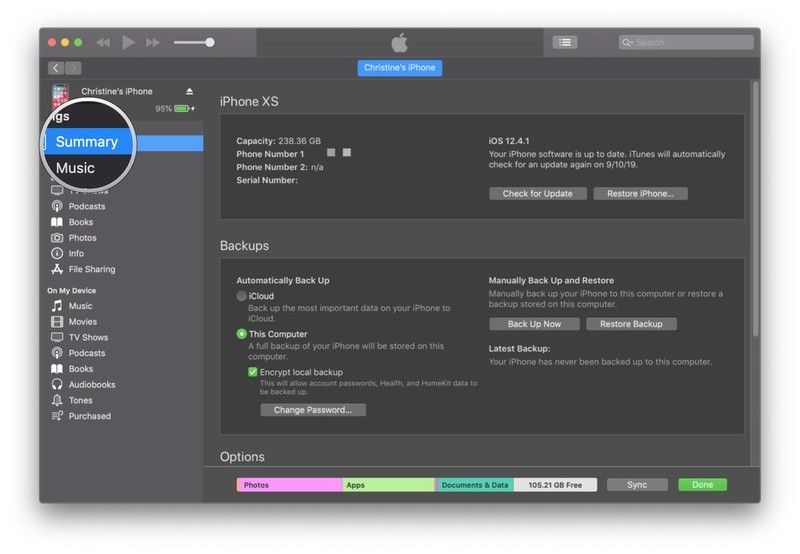The image size is (800, 554).
Task: Open the list view icon near search
Action: click(565, 42)
